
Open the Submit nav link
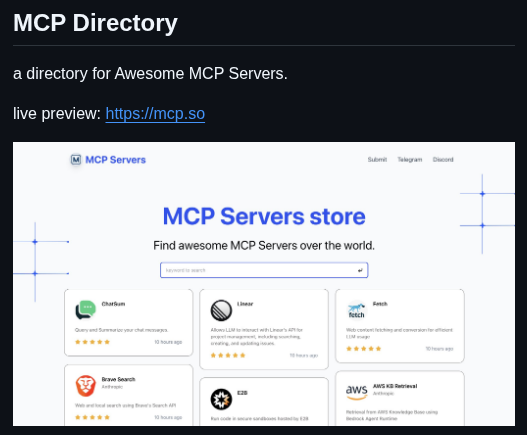(377, 159)
